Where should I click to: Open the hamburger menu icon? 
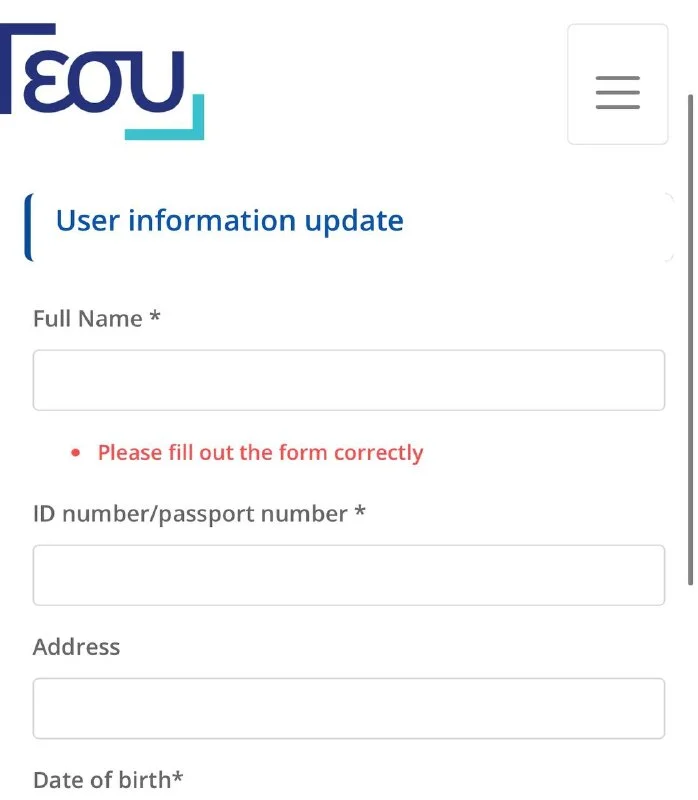click(617, 92)
